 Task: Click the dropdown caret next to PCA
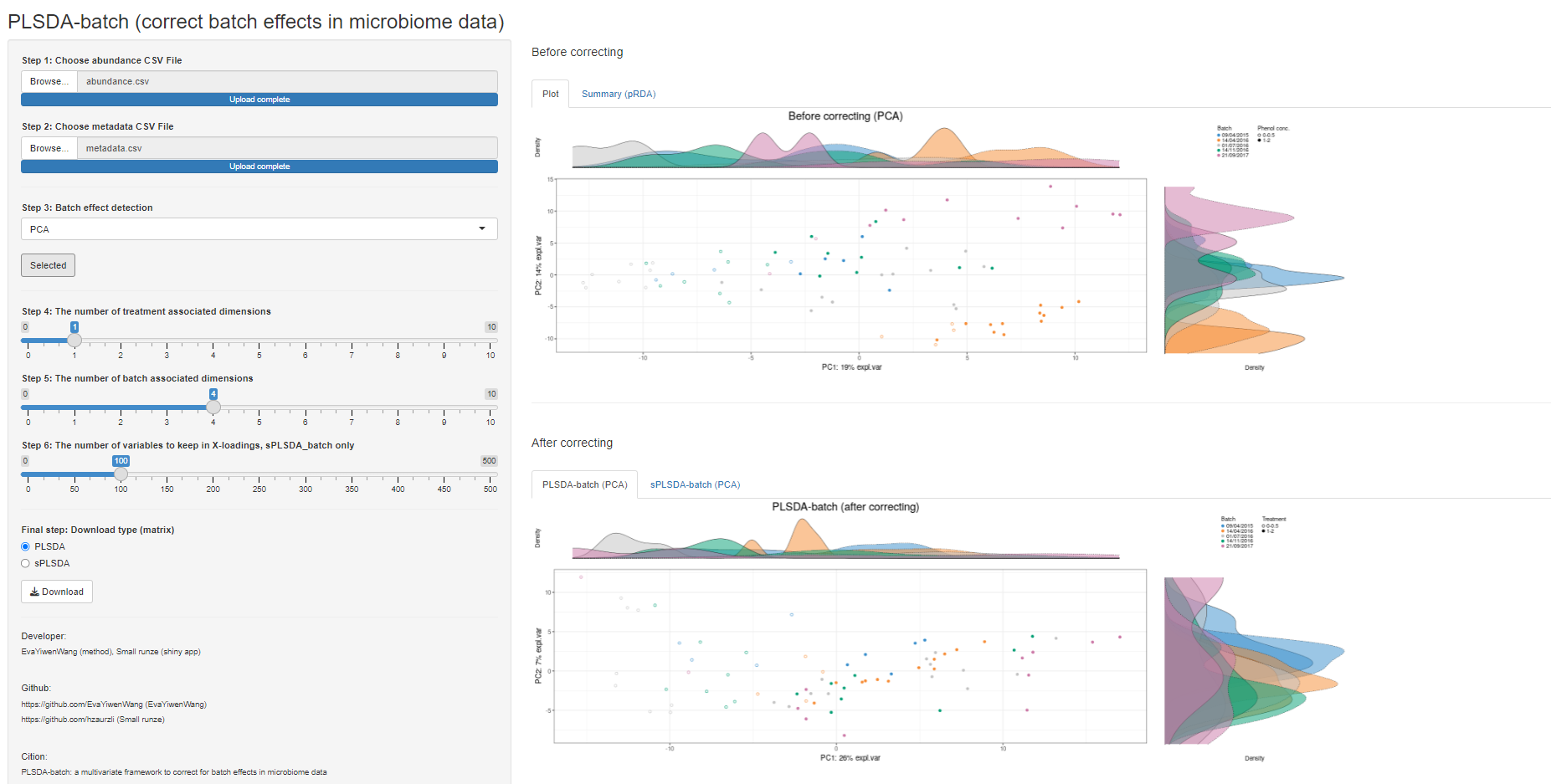coord(482,228)
